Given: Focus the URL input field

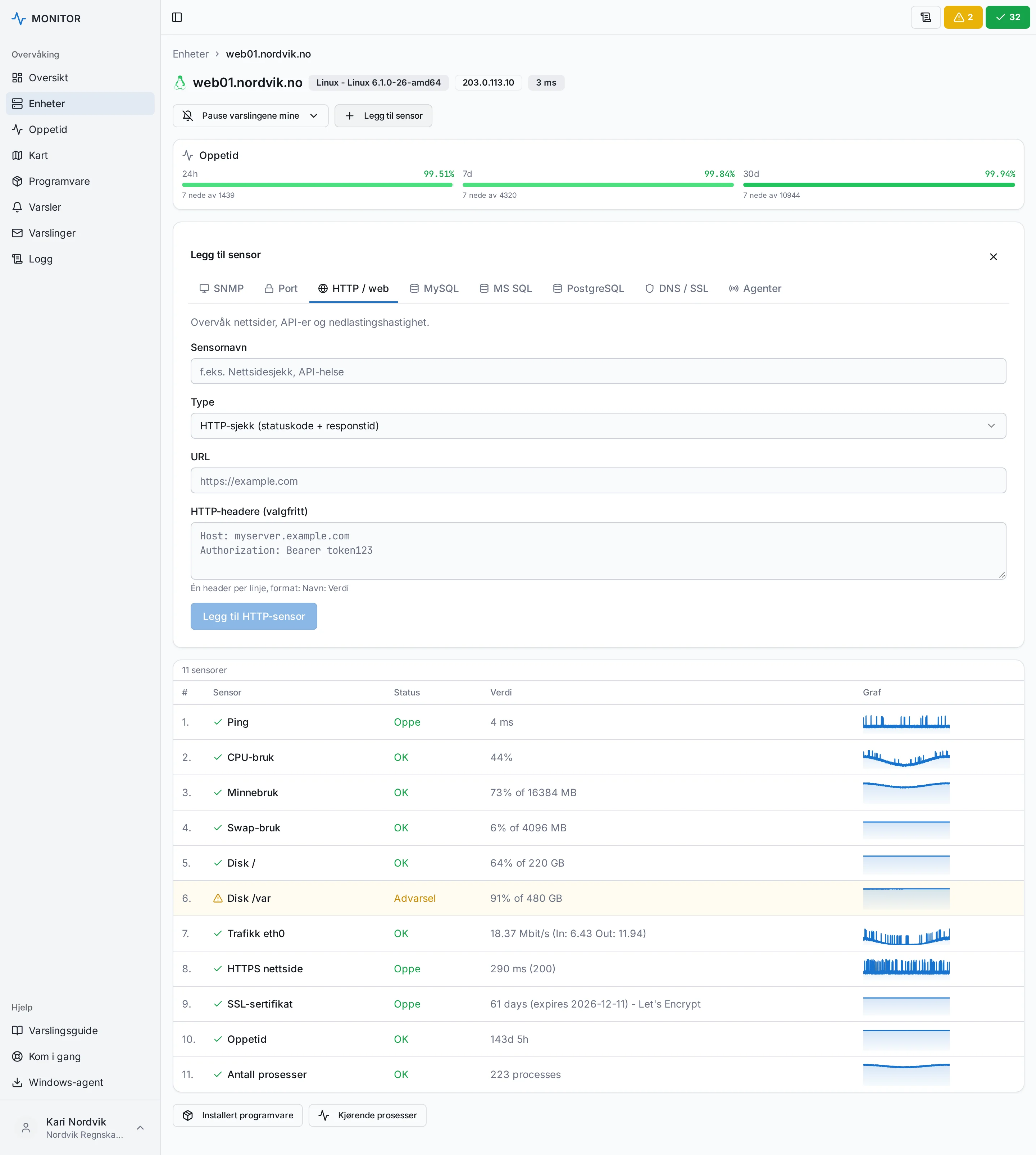Looking at the screenshot, I should 598,480.
